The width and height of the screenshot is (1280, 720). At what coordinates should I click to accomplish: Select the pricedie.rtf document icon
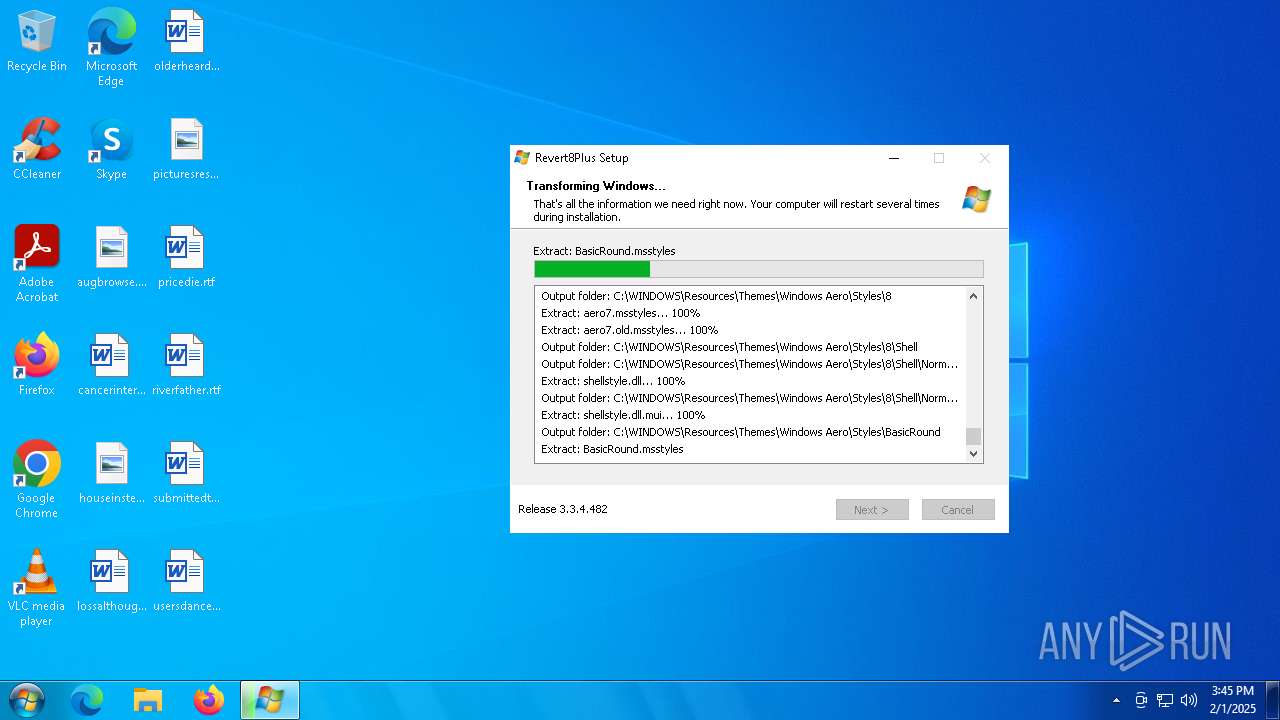[186, 258]
